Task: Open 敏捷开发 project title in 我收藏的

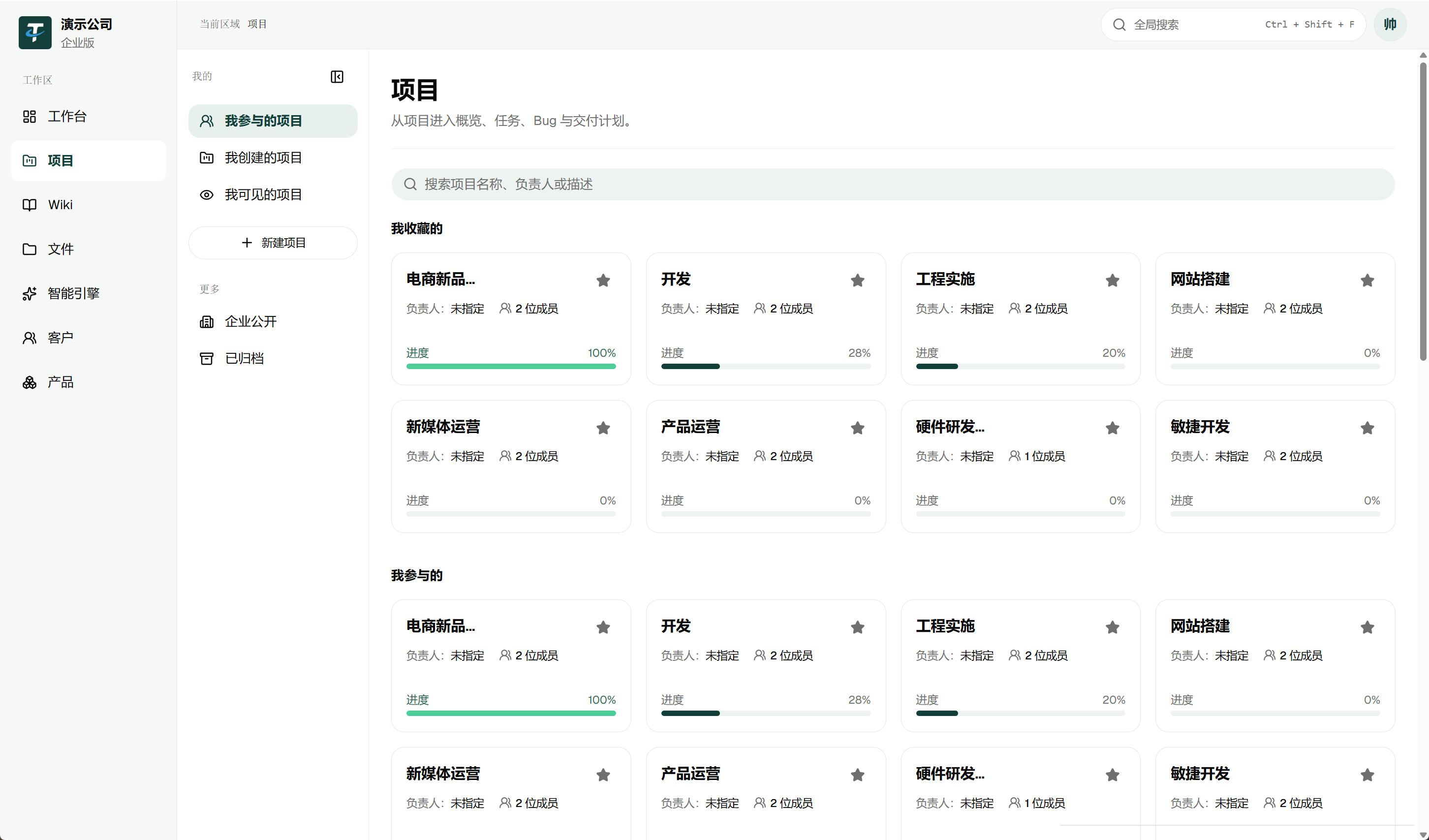Action: click(1200, 427)
